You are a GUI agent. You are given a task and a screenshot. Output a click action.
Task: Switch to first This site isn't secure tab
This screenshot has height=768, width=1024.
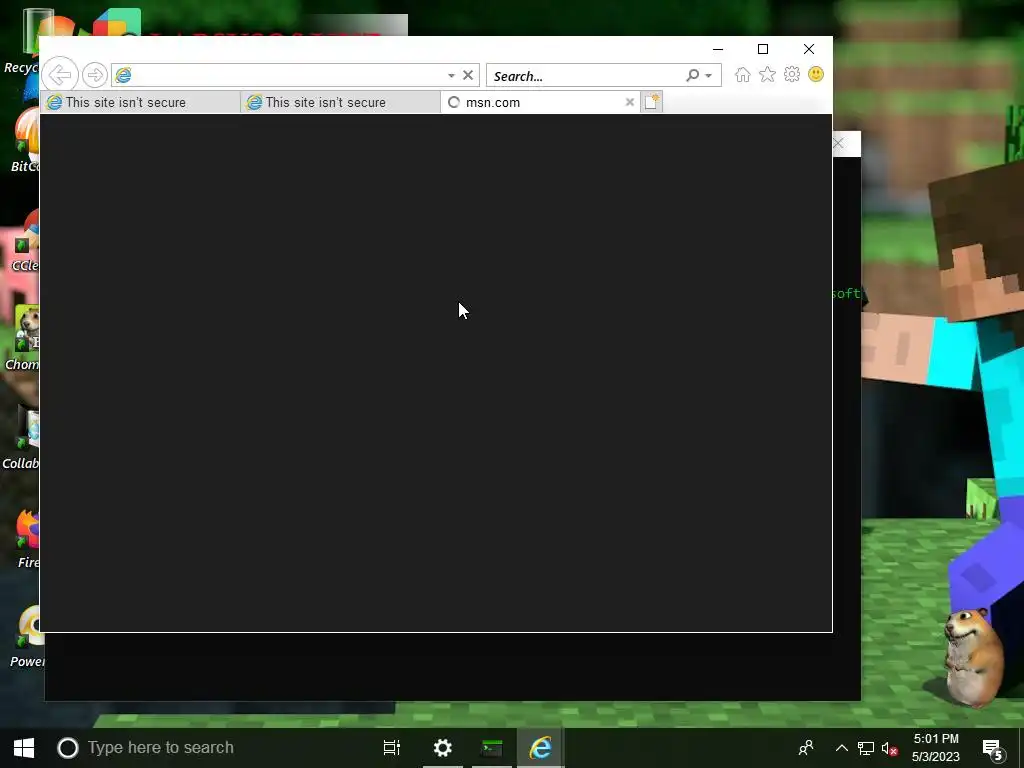pyautogui.click(x=140, y=103)
